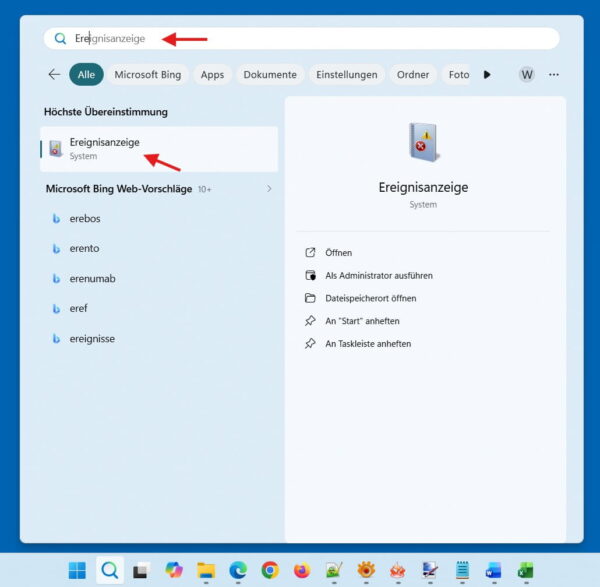Click the Öffnen external-link icon
This screenshot has width=600, height=587.
click(310, 253)
